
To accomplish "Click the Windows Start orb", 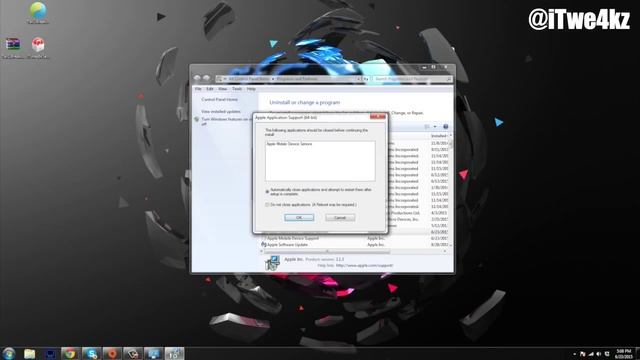I will tap(8, 353).
